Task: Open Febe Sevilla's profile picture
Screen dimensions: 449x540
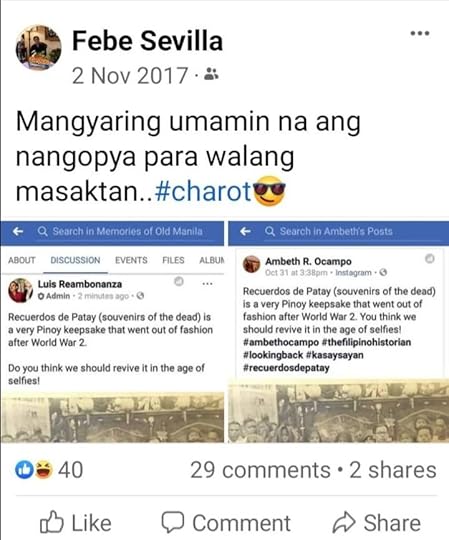Action: (39, 48)
